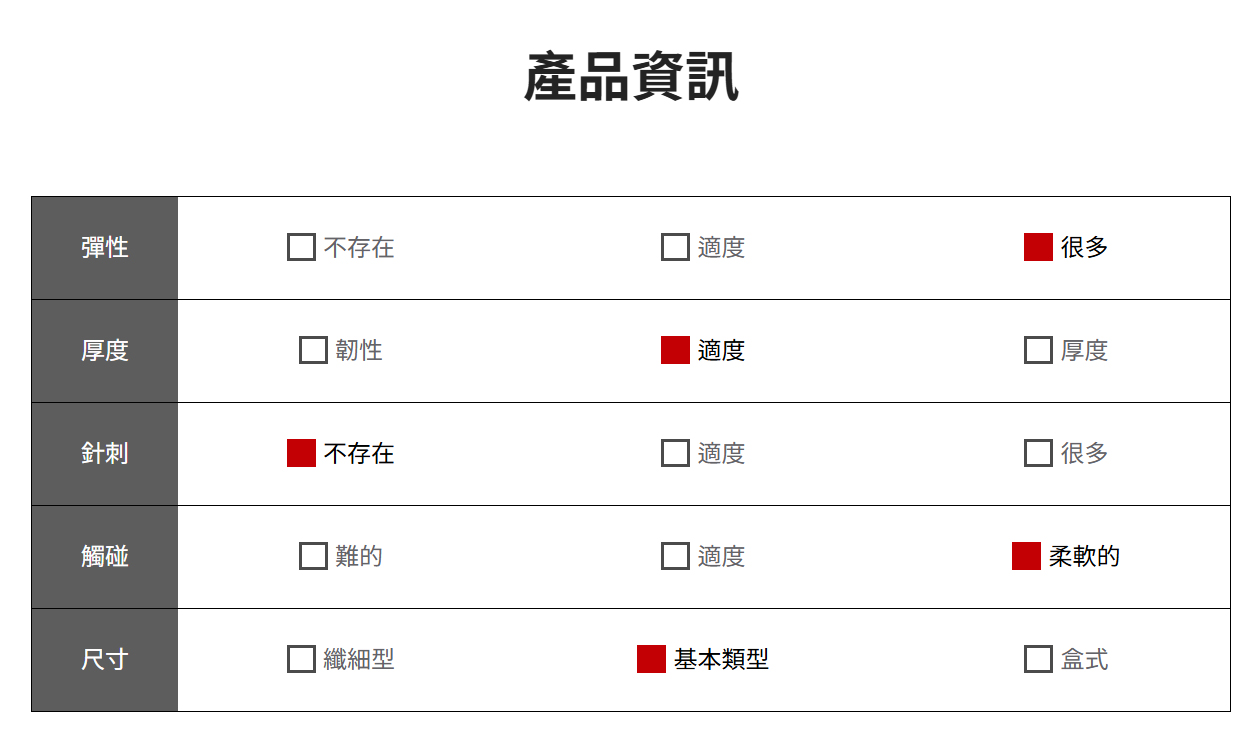
Task: Click the 觸碰 row header cell
Action: (x=105, y=556)
